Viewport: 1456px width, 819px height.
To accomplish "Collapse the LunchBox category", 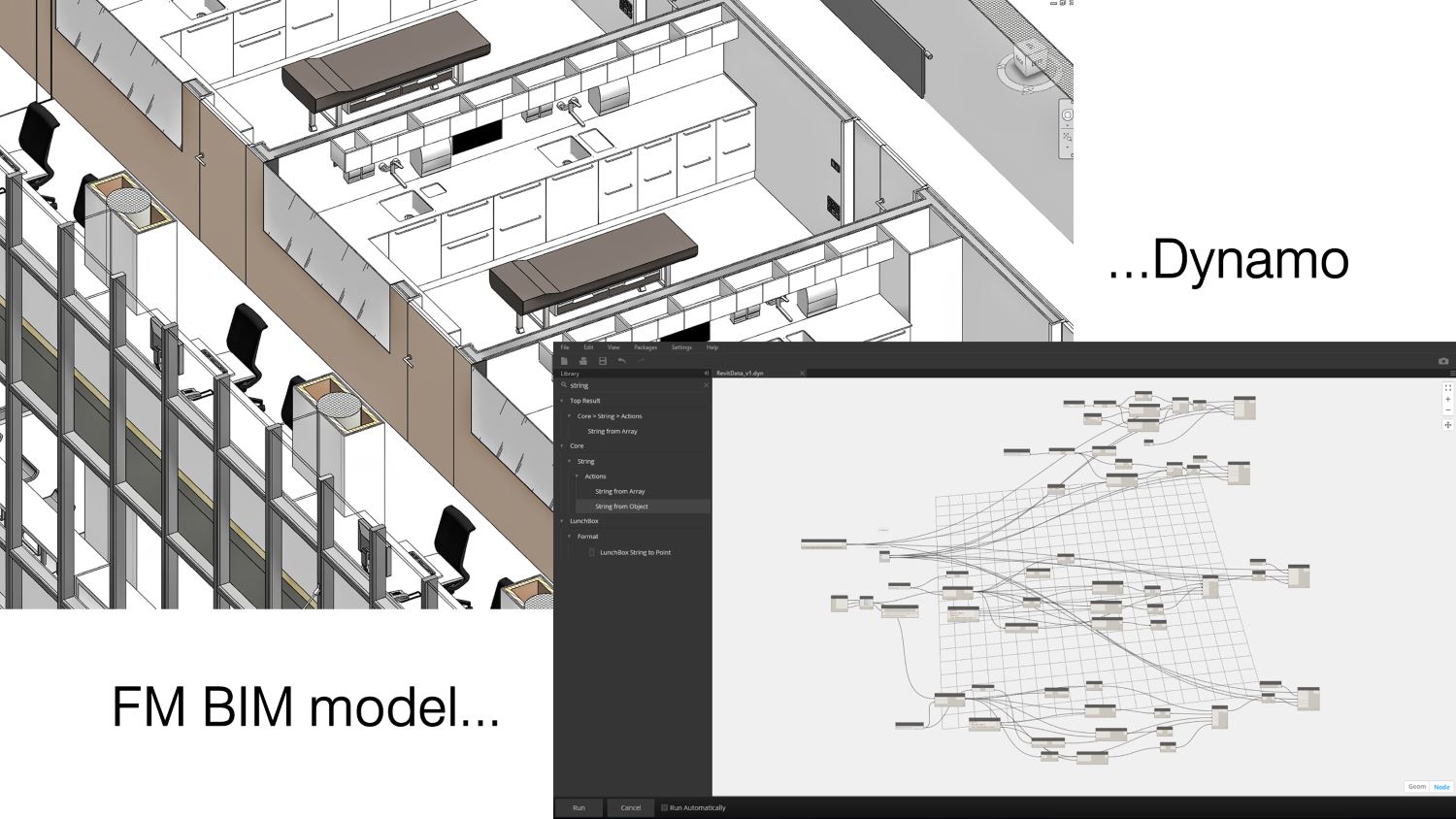I will (562, 521).
